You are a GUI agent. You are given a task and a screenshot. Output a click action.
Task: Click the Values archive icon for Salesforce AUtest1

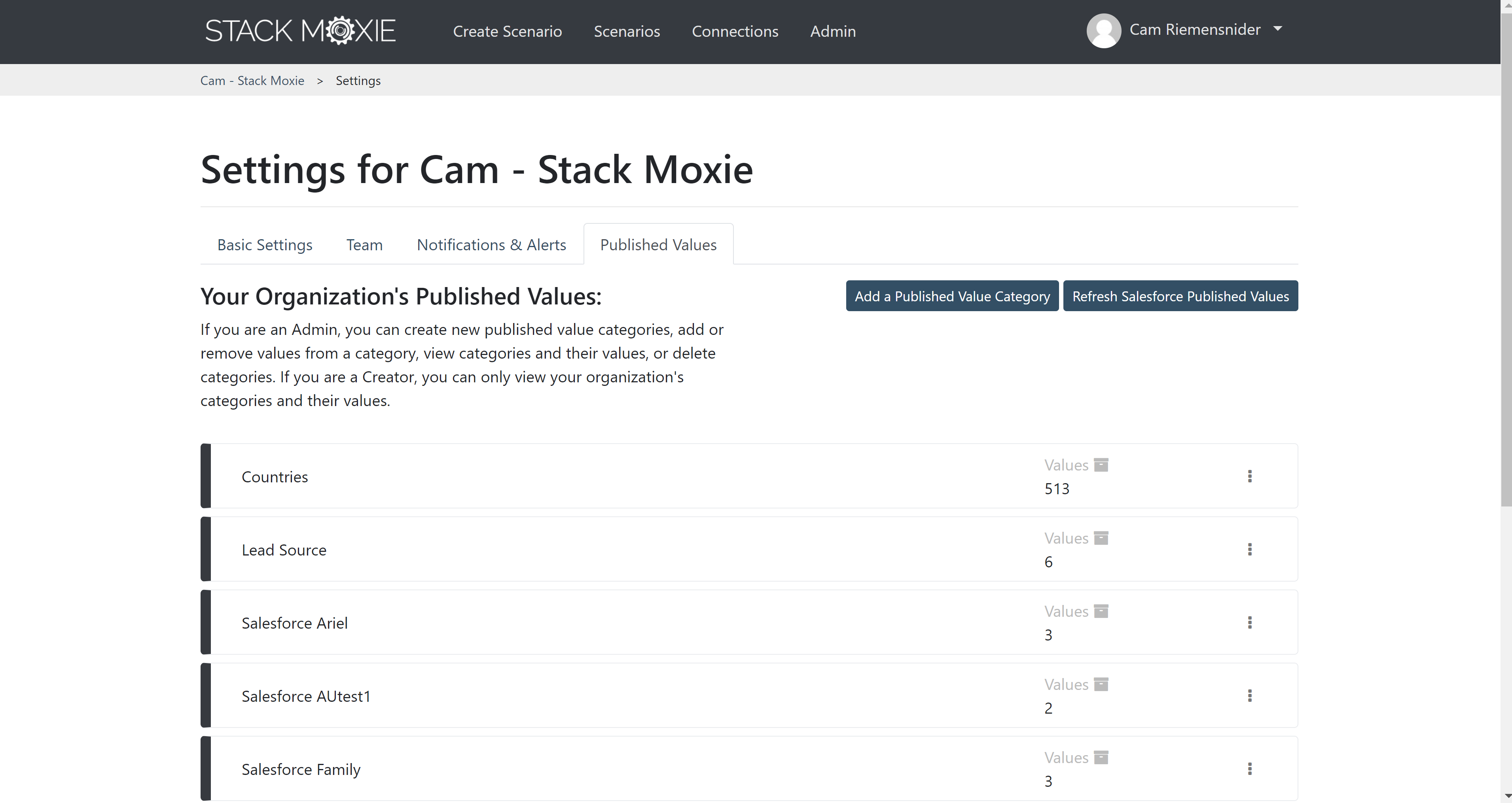pos(1102,684)
